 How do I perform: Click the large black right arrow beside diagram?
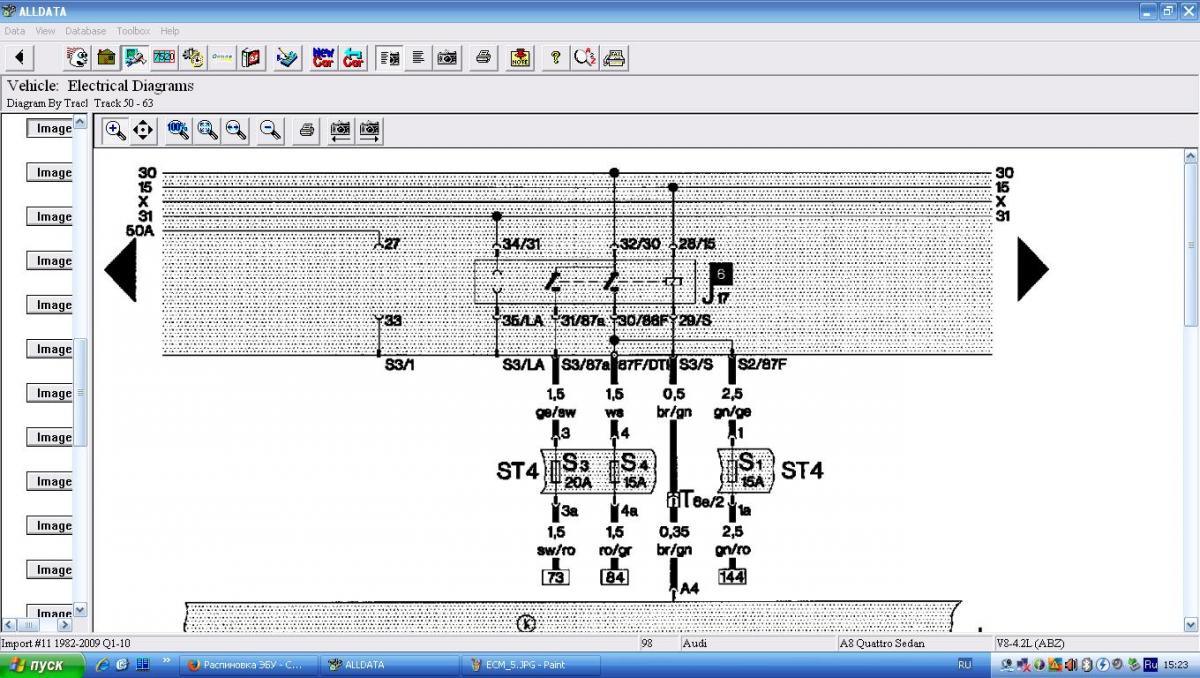point(1031,269)
